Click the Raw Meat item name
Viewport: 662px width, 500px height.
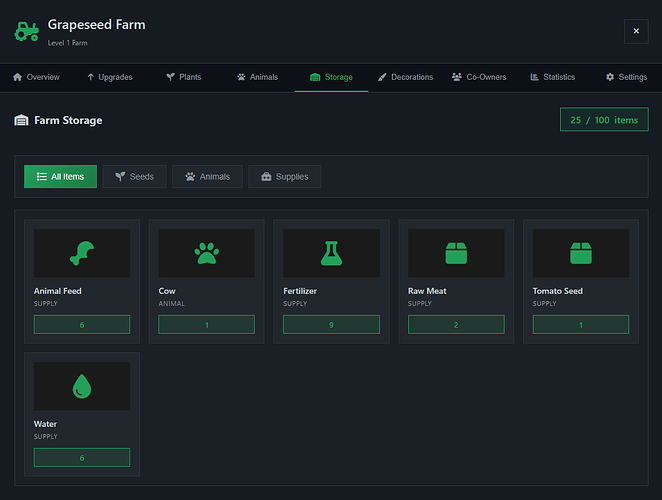(x=427, y=291)
